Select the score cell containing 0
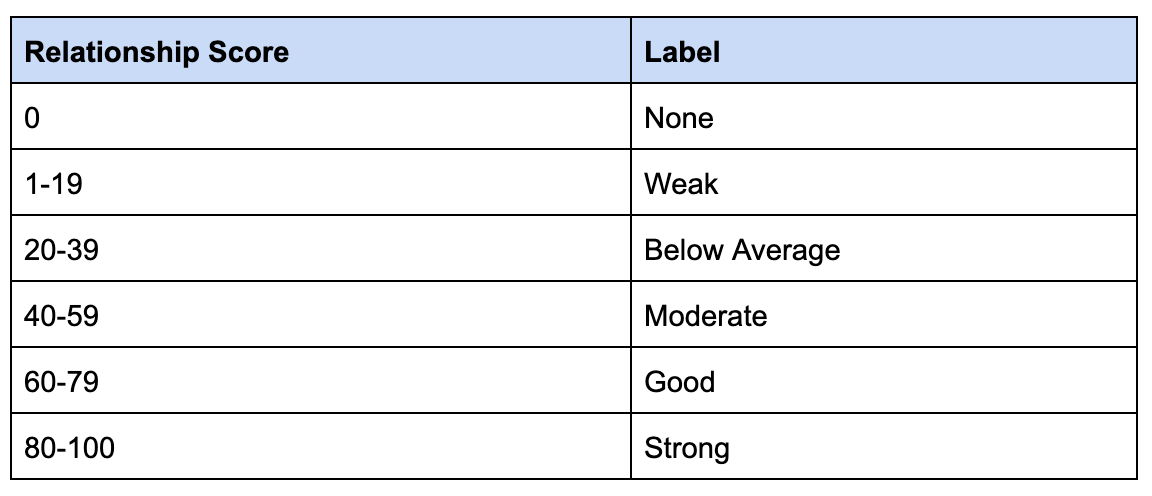 coord(321,116)
